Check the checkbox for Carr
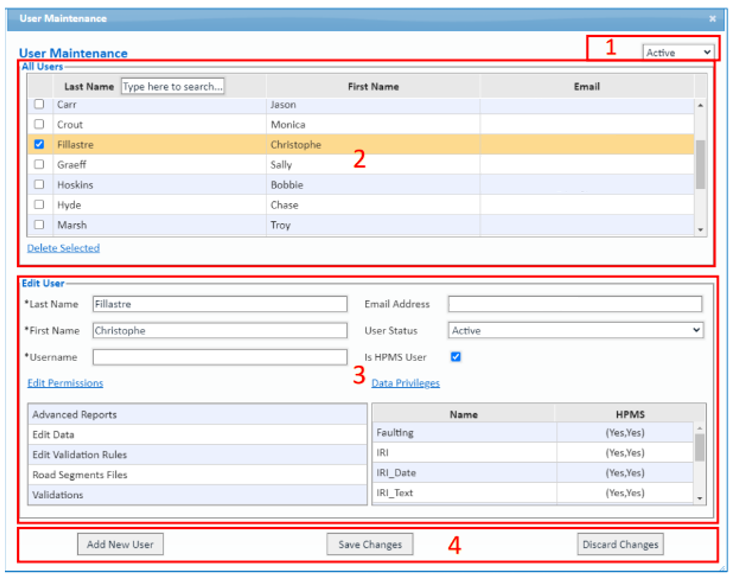The image size is (736, 578). click(39, 104)
